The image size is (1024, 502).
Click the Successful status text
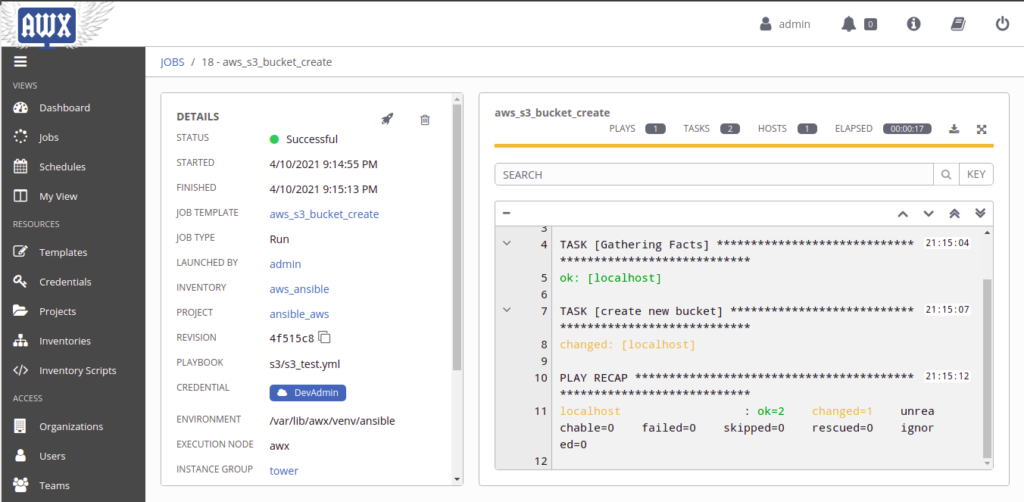312,139
